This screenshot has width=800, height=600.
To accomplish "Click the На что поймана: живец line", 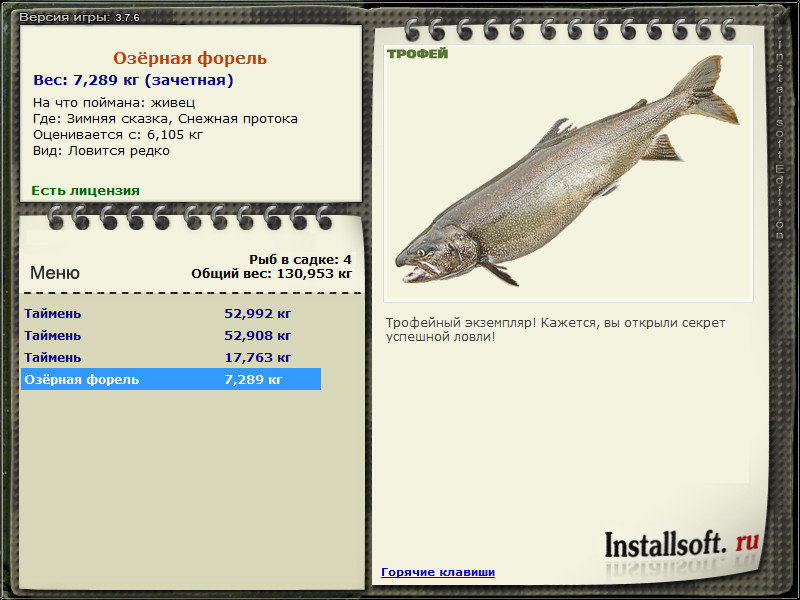I will point(114,103).
